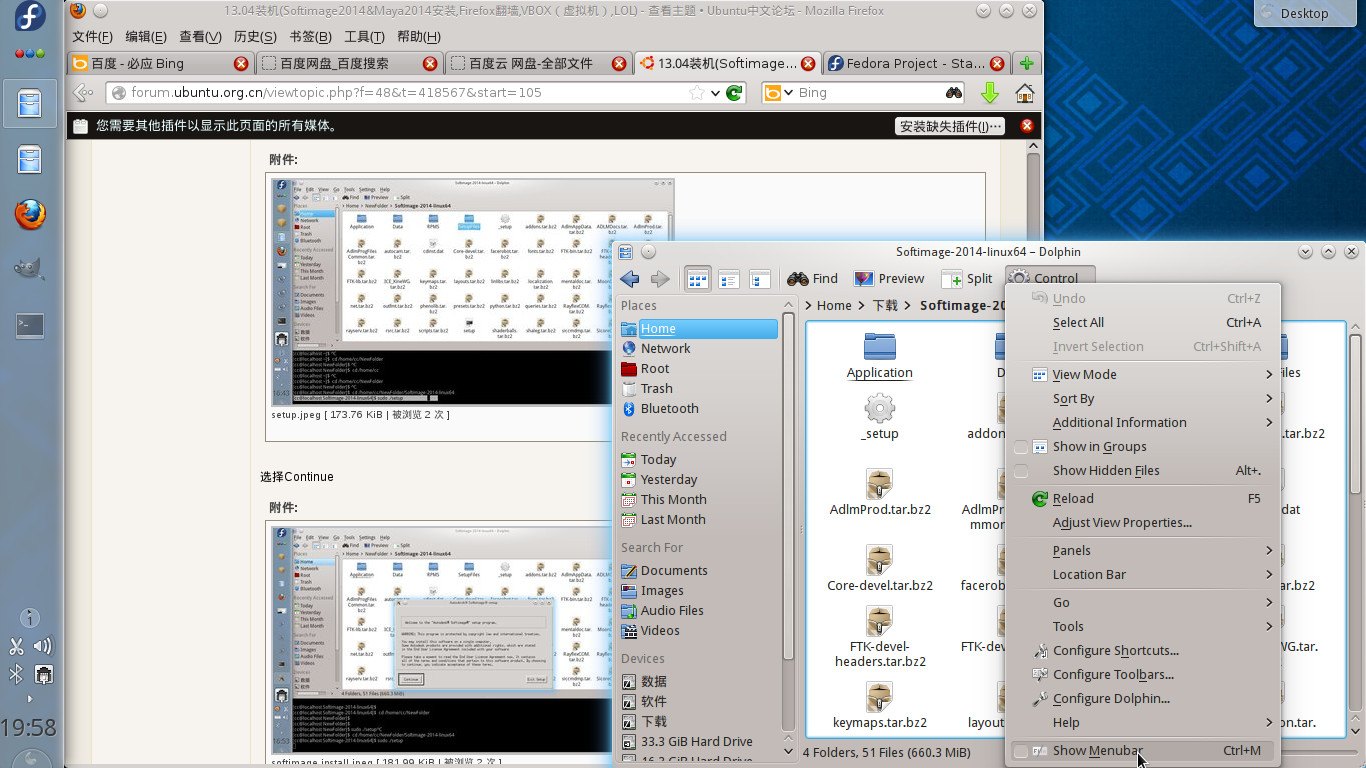
Task: Expand Go submenu
Action: pos(1144,602)
